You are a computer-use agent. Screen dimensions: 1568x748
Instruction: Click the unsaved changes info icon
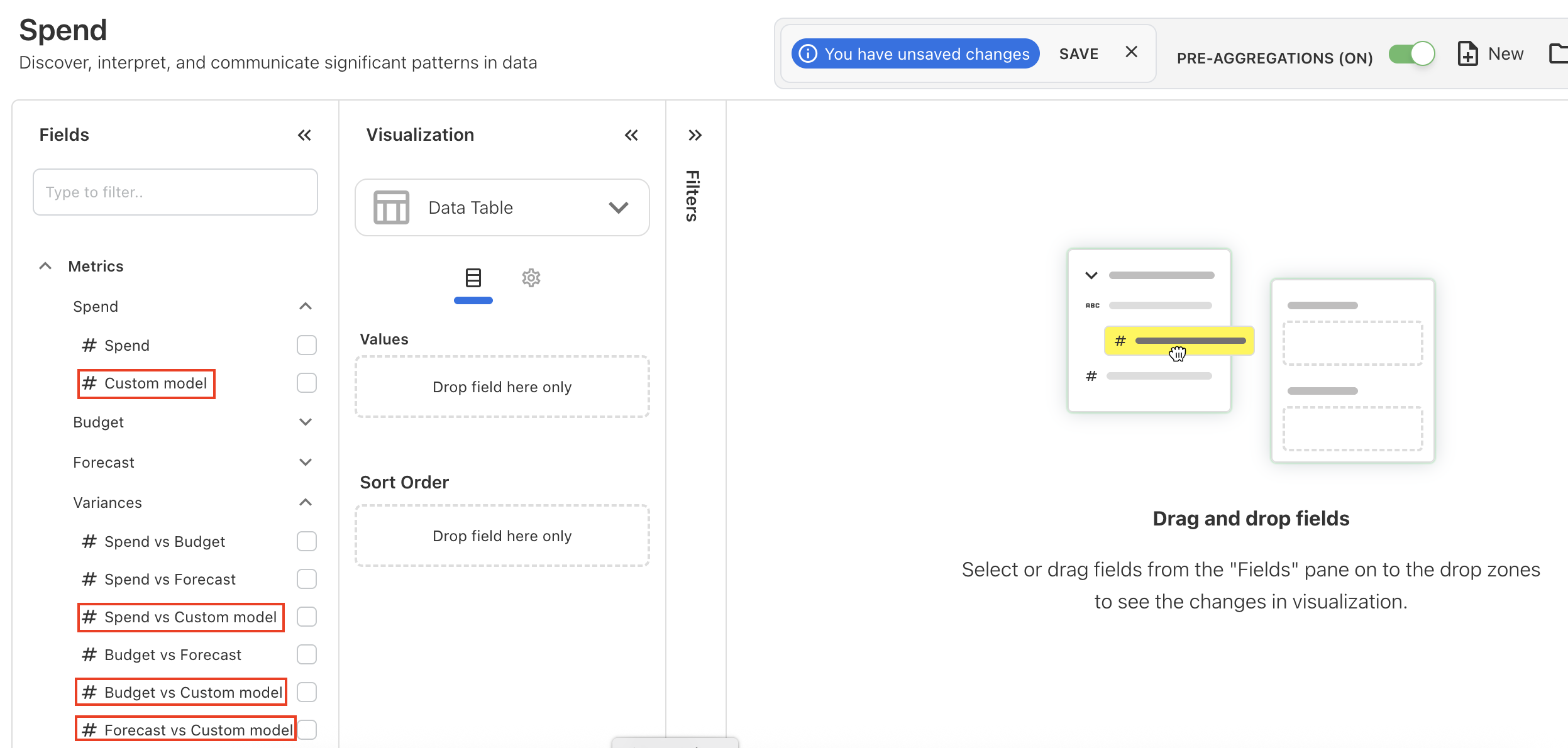click(x=808, y=54)
